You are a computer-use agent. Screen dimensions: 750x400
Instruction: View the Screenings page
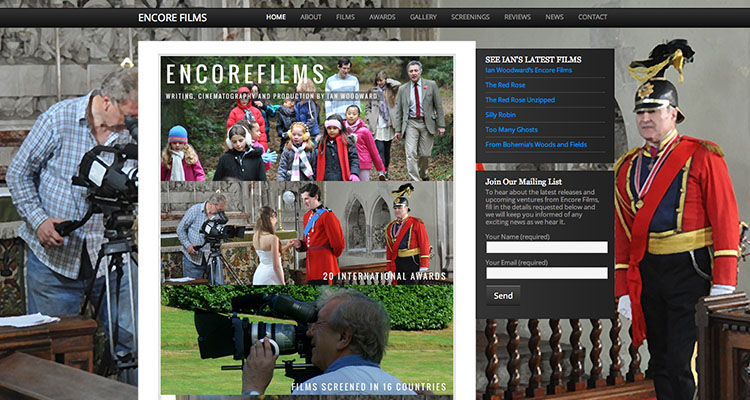point(470,17)
